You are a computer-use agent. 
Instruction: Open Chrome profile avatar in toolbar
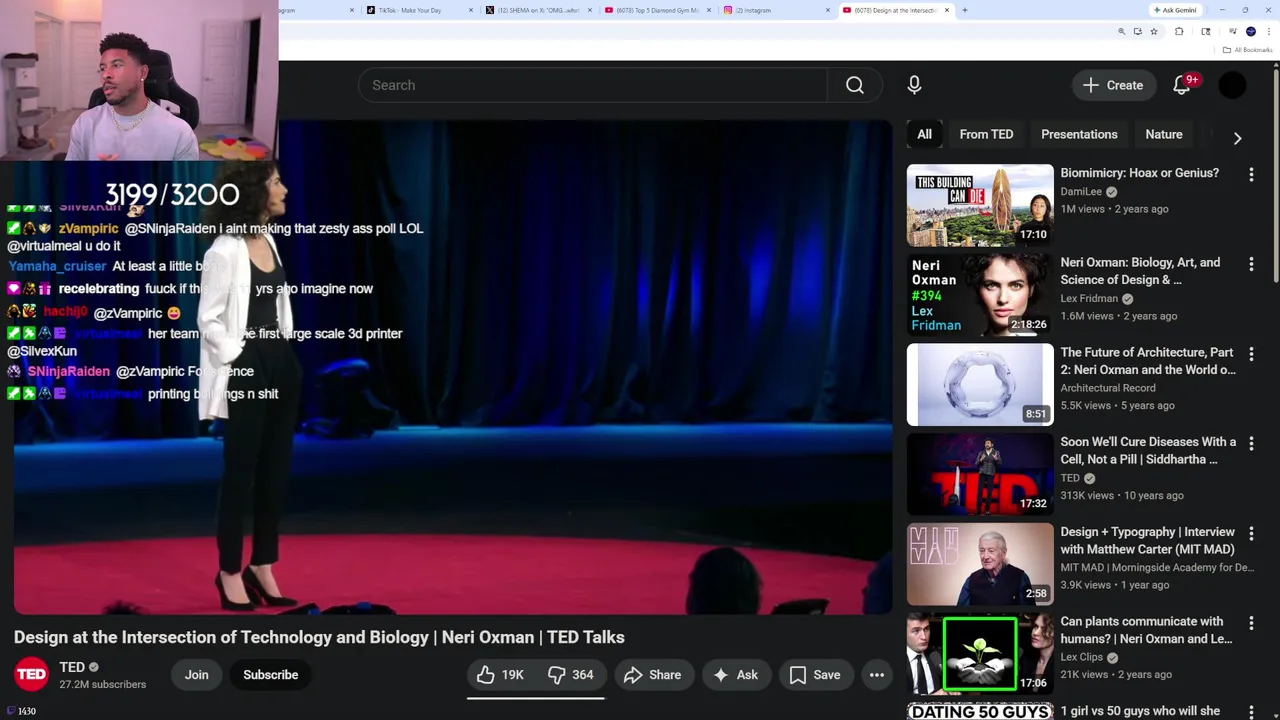[x=1250, y=32]
